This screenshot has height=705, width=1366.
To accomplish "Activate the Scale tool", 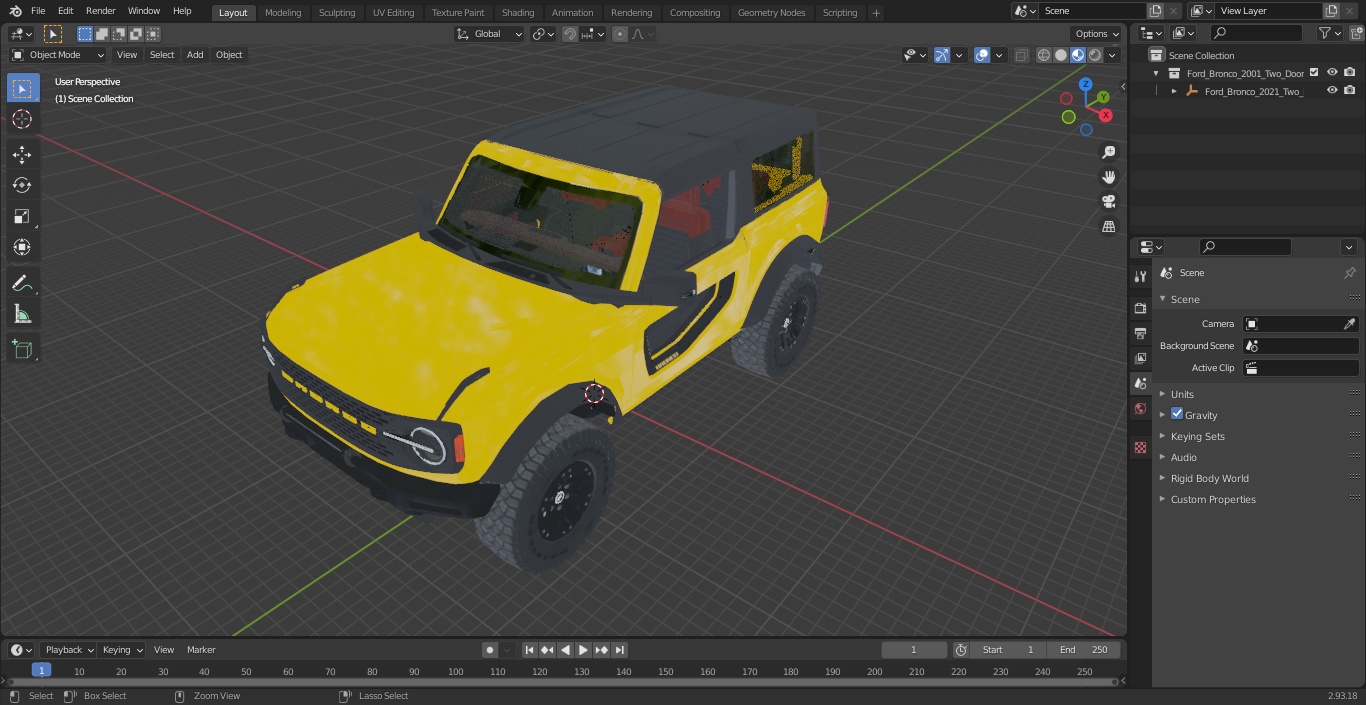I will coord(22,216).
